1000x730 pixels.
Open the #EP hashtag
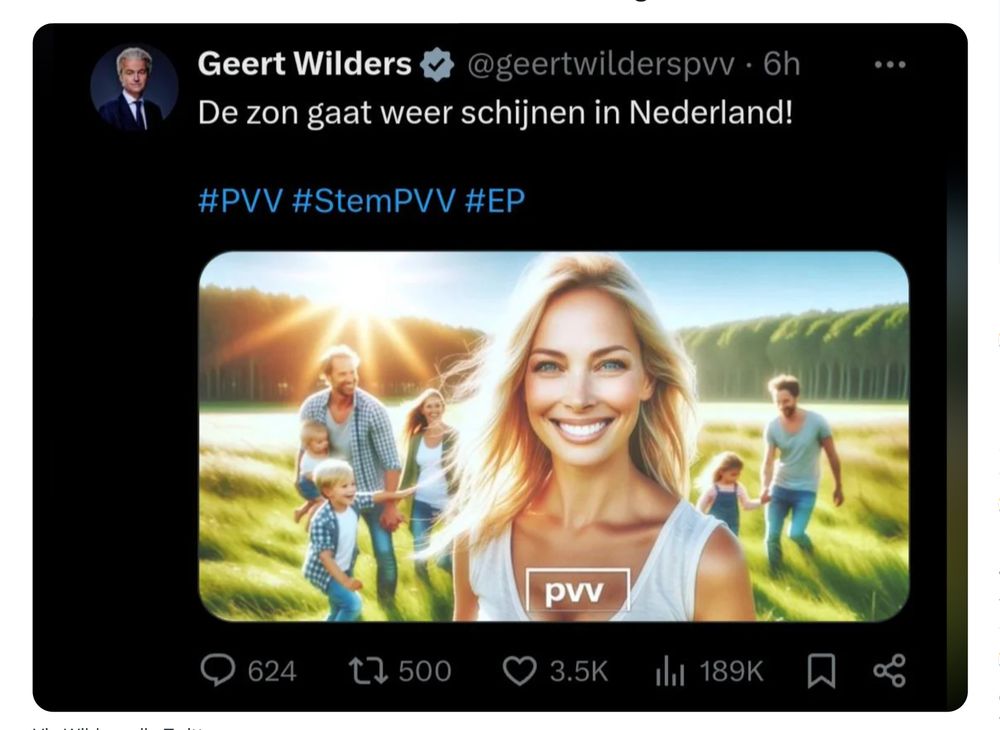click(495, 200)
